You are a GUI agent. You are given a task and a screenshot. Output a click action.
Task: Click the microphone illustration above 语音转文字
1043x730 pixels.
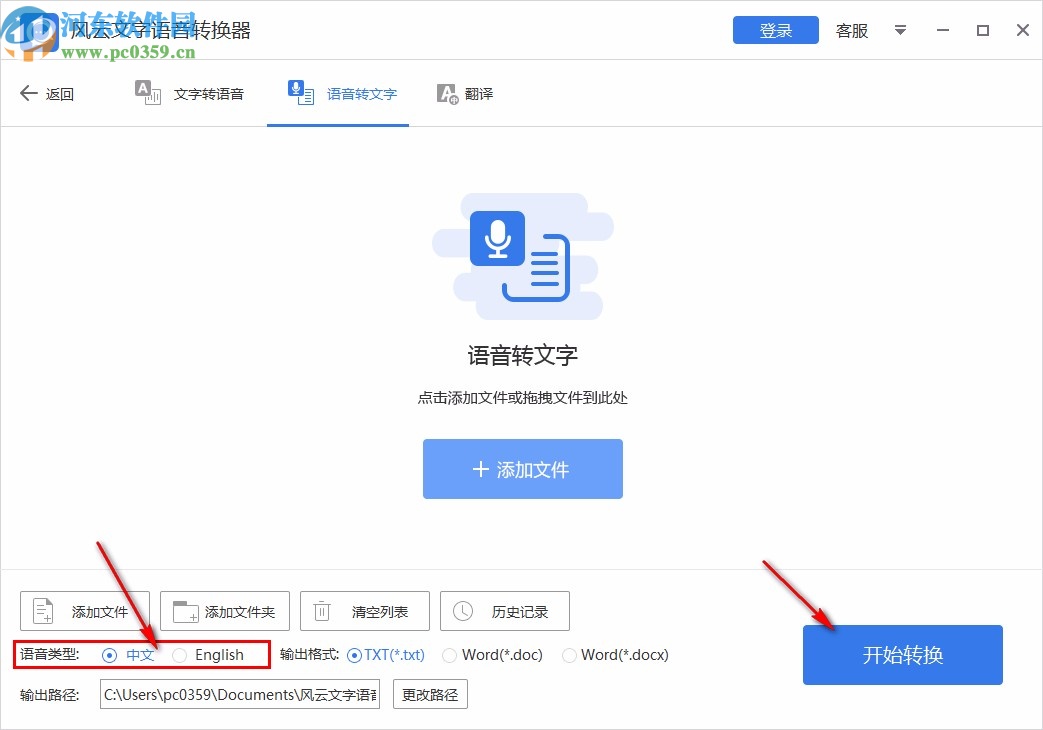pyautogui.click(x=499, y=238)
